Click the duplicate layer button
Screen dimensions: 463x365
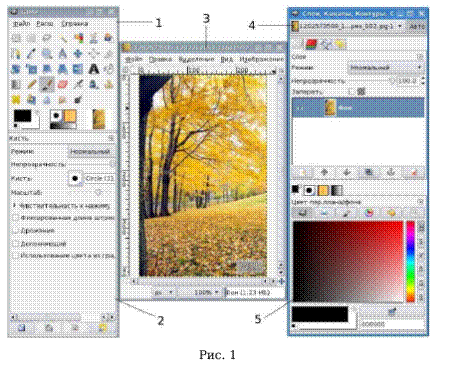(369, 172)
